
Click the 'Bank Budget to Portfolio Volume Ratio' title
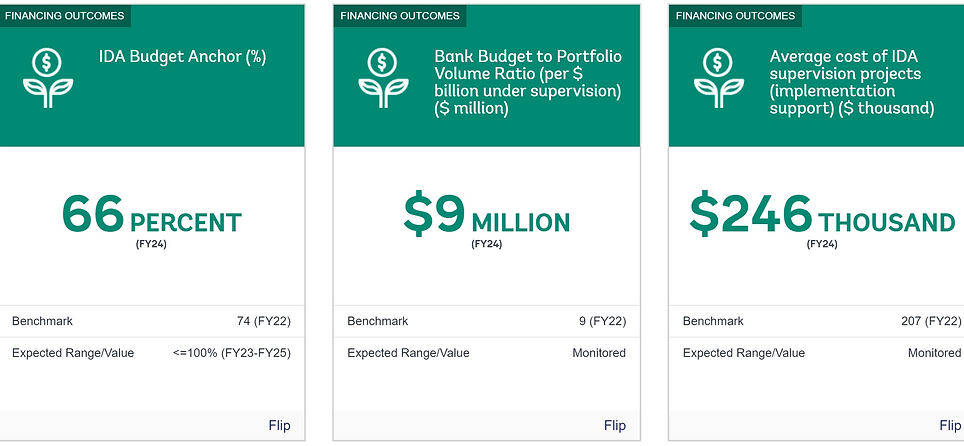click(x=527, y=82)
